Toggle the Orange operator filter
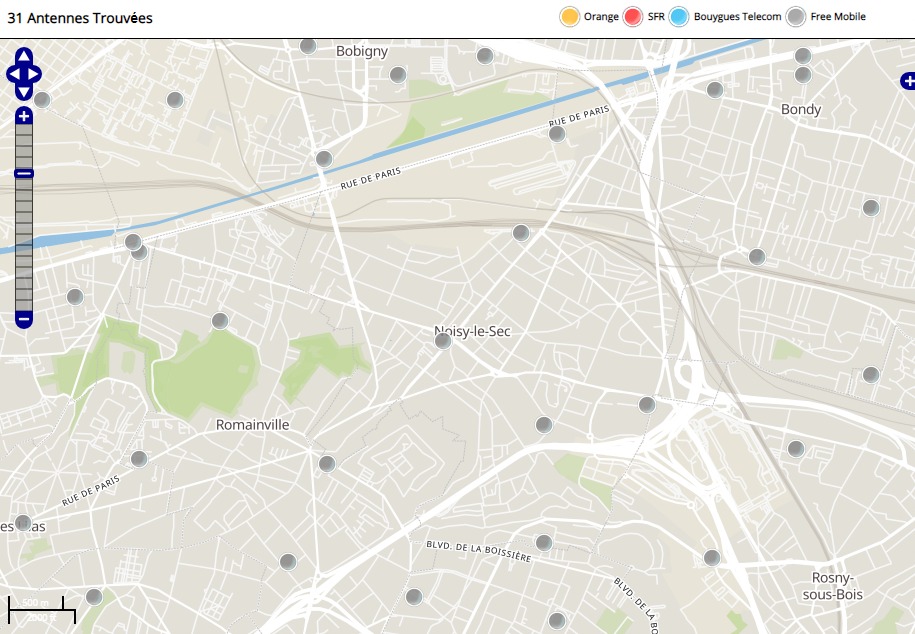The width and height of the screenshot is (915, 634). (570, 17)
